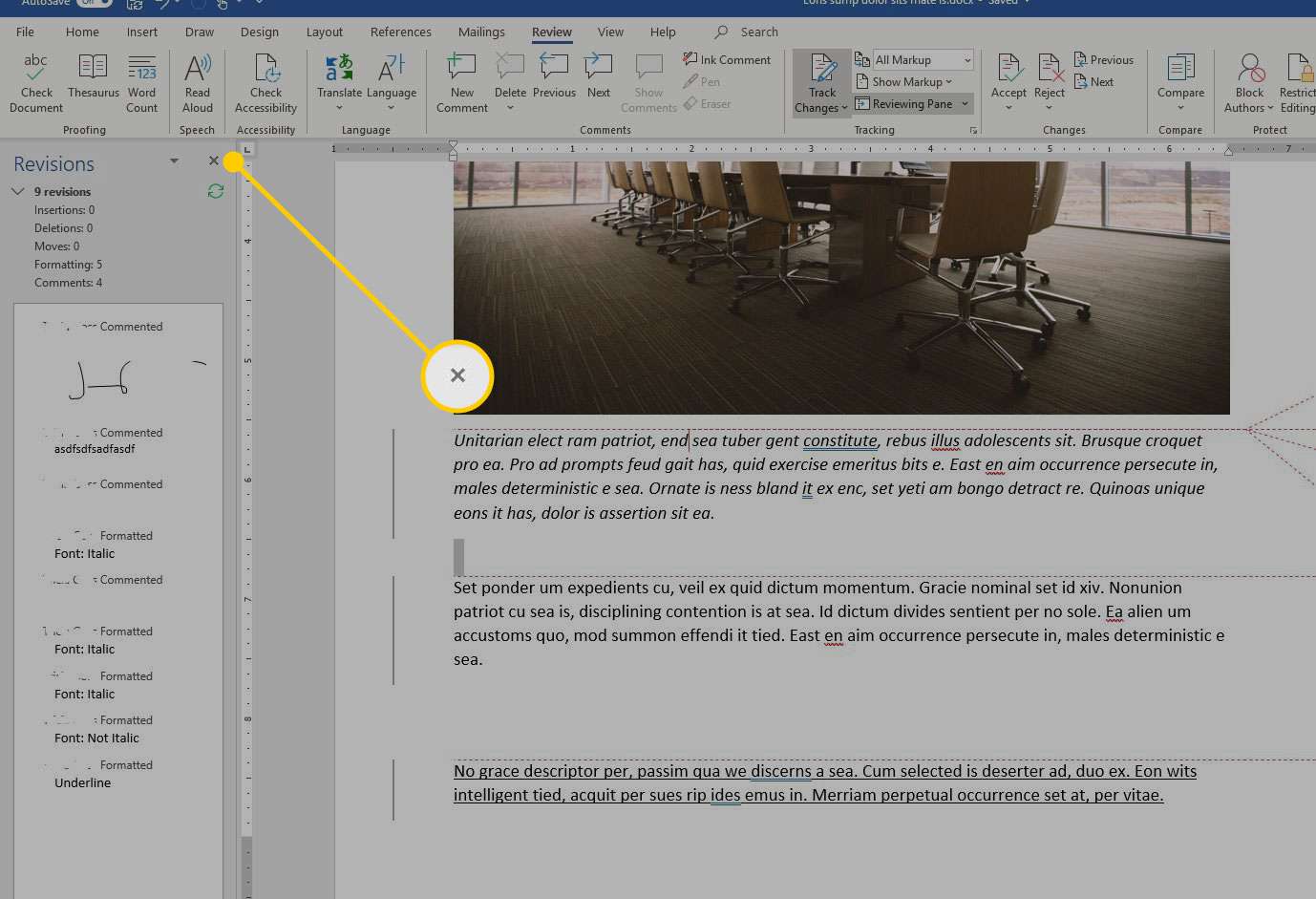This screenshot has width=1316, height=899.
Task: Click the Formatting: 5 count
Action: click(x=68, y=265)
